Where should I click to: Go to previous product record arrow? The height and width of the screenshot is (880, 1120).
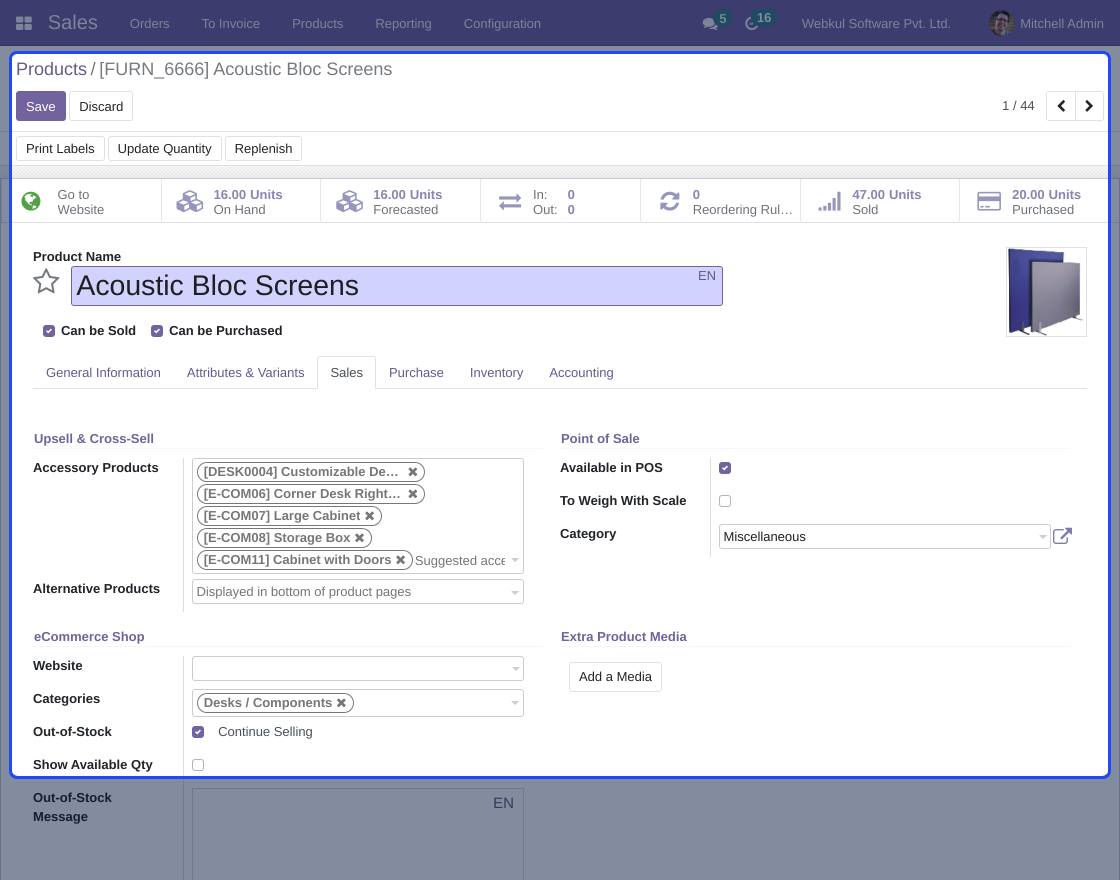click(1061, 106)
